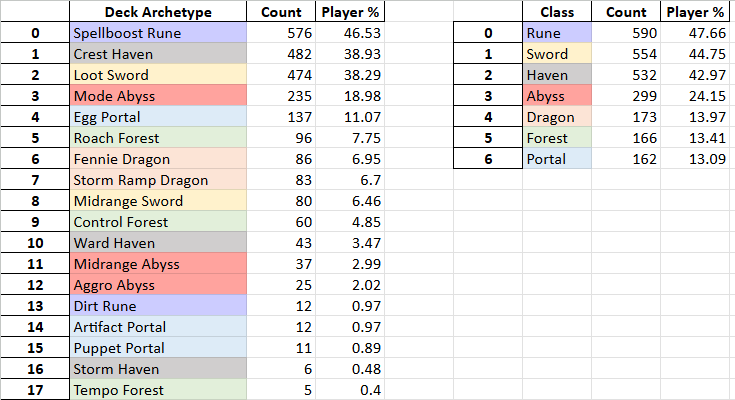This screenshot has height=400, width=735.
Task: Select the Puppet Portal cell
Action: pyautogui.click(x=158, y=347)
